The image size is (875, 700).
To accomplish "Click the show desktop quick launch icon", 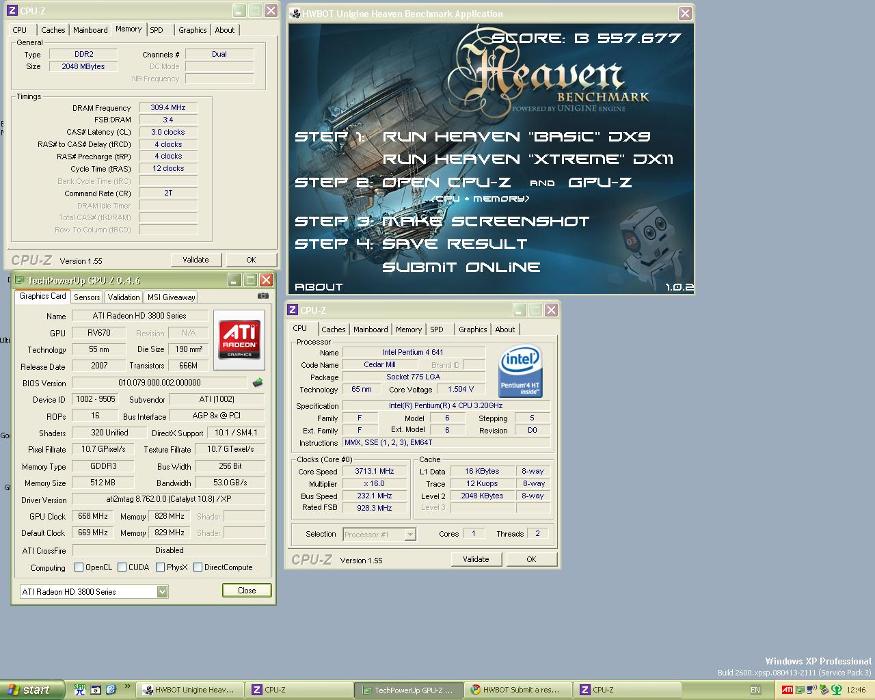I will click(95, 690).
